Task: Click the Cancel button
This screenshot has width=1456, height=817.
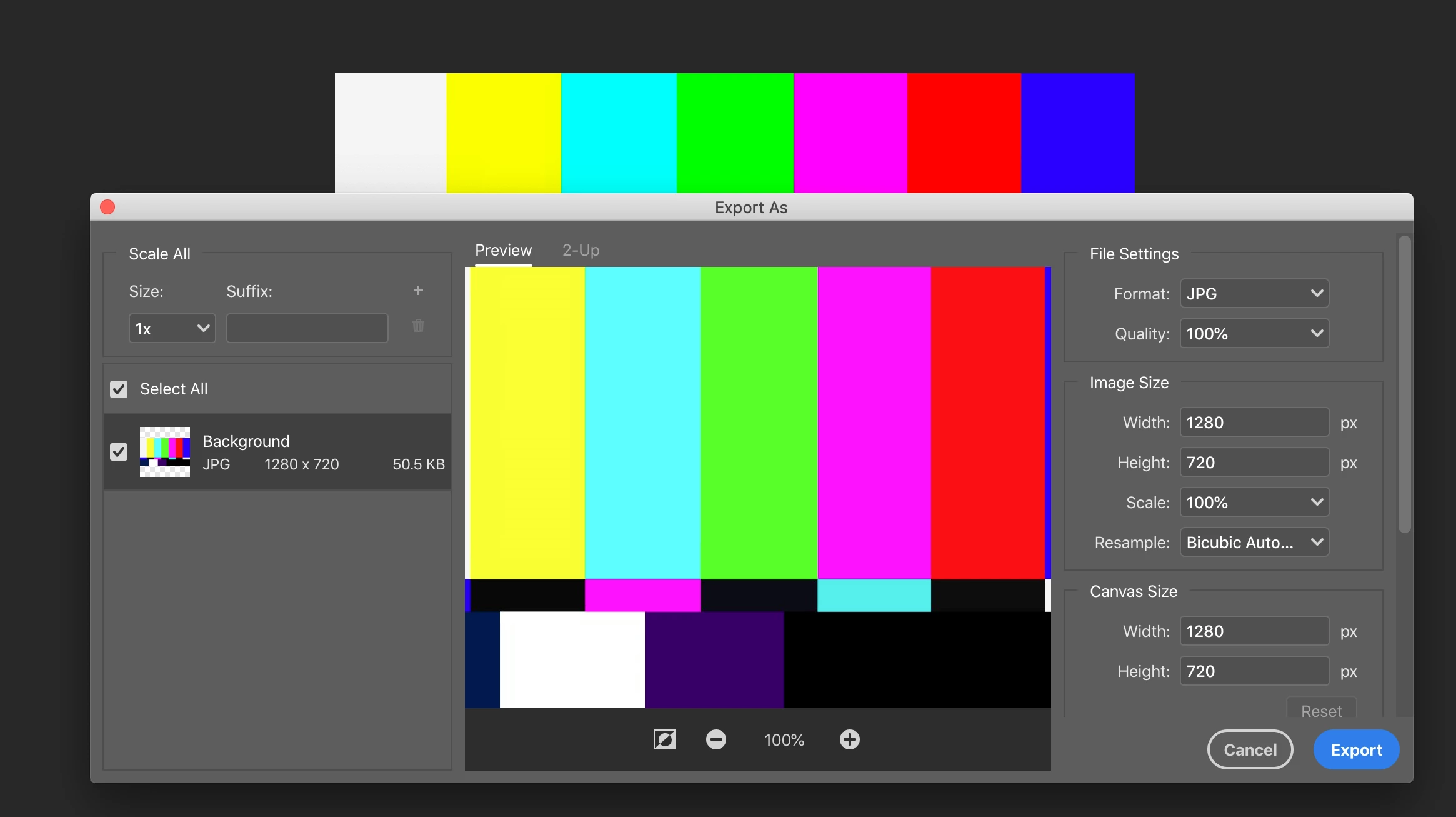Action: (1250, 749)
